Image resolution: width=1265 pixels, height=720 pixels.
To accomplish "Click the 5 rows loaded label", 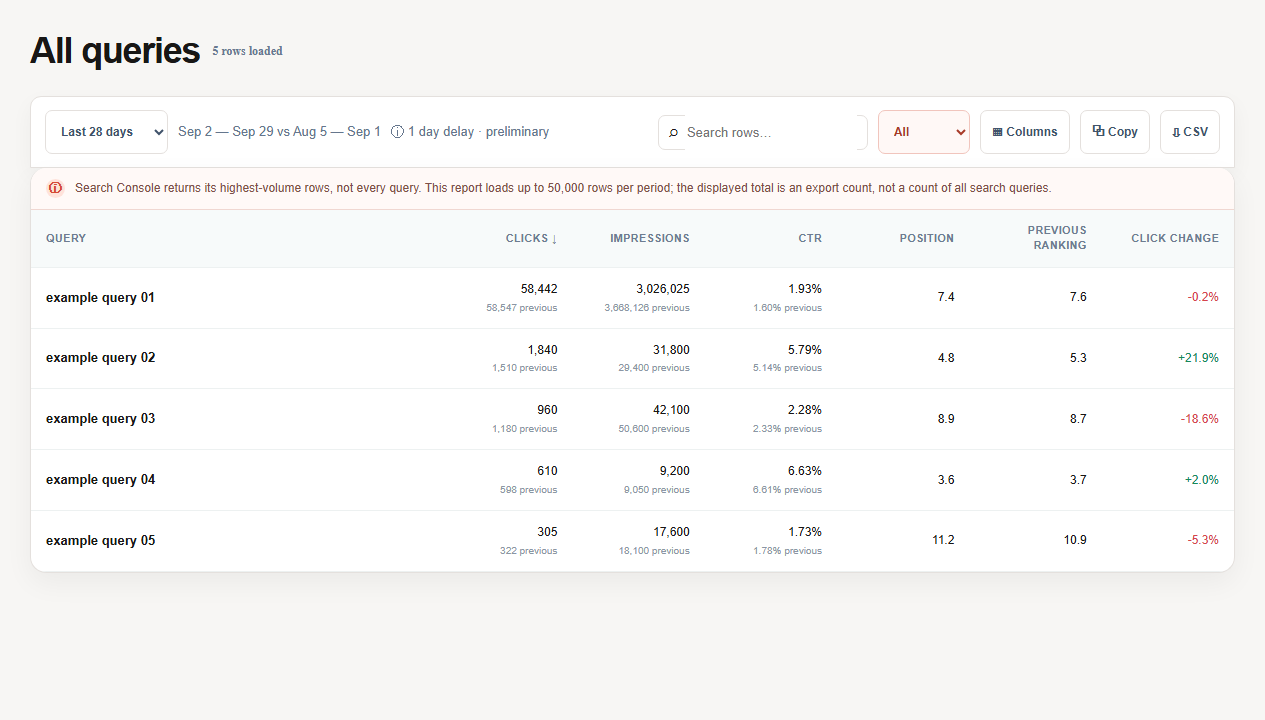I will tap(247, 51).
